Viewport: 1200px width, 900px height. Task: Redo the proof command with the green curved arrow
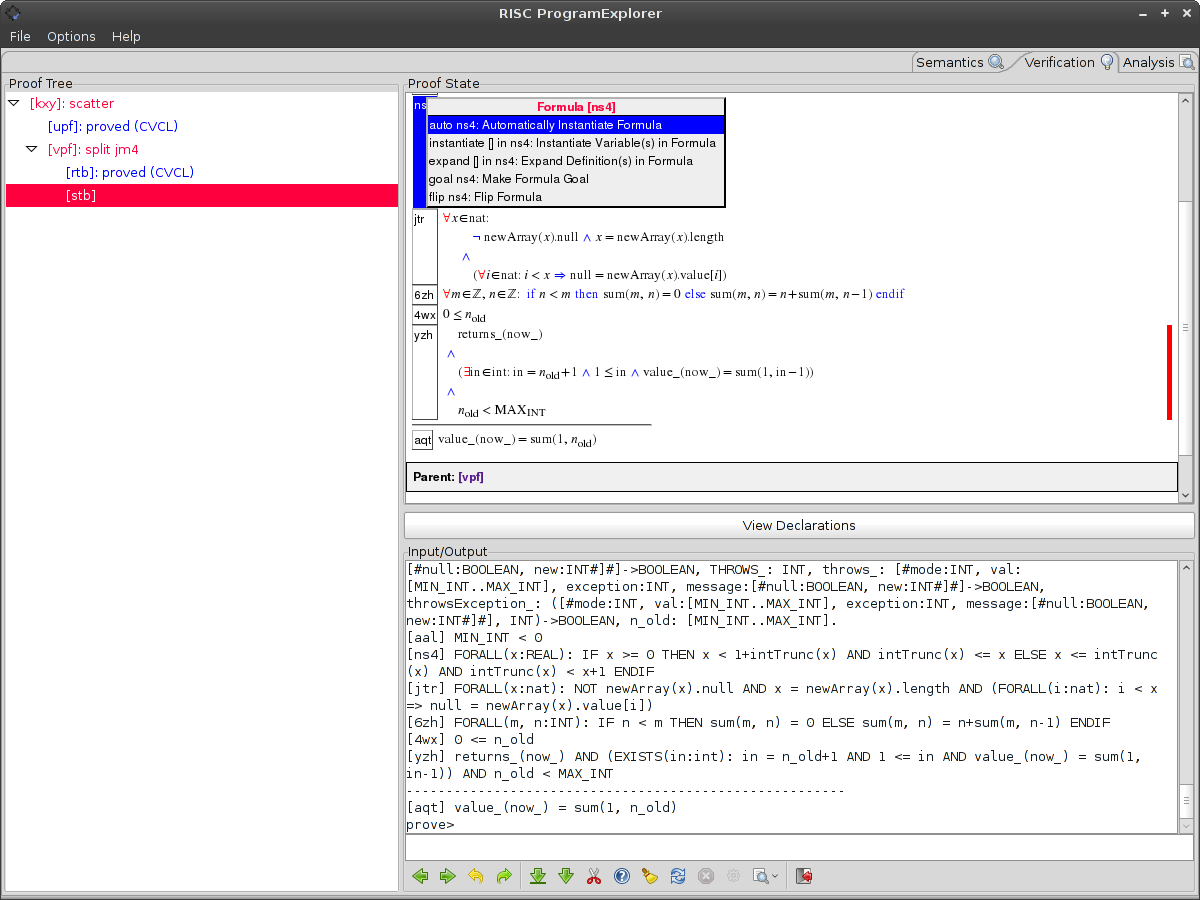(504, 876)
